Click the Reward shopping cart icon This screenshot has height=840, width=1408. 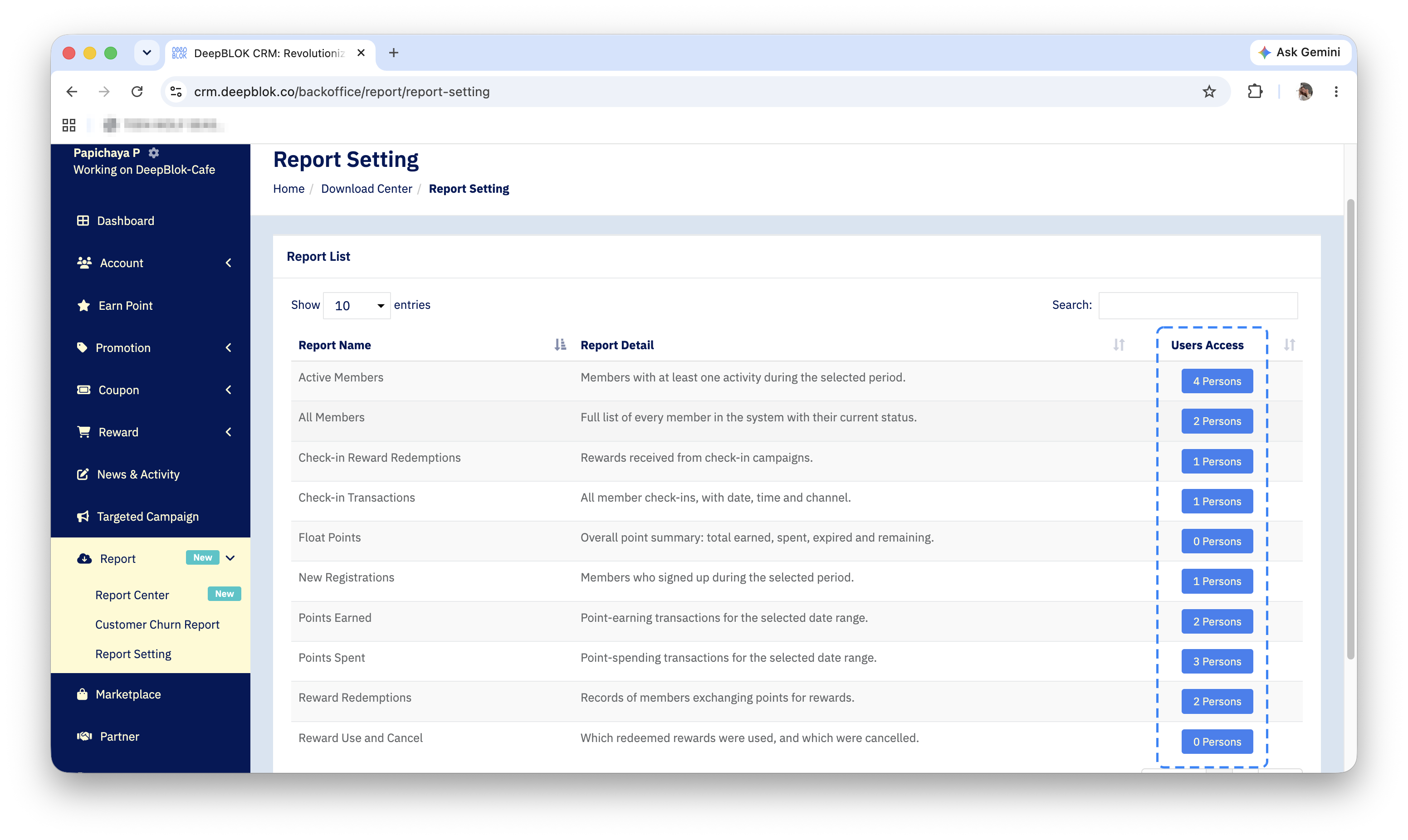click(x=84, y=432)
